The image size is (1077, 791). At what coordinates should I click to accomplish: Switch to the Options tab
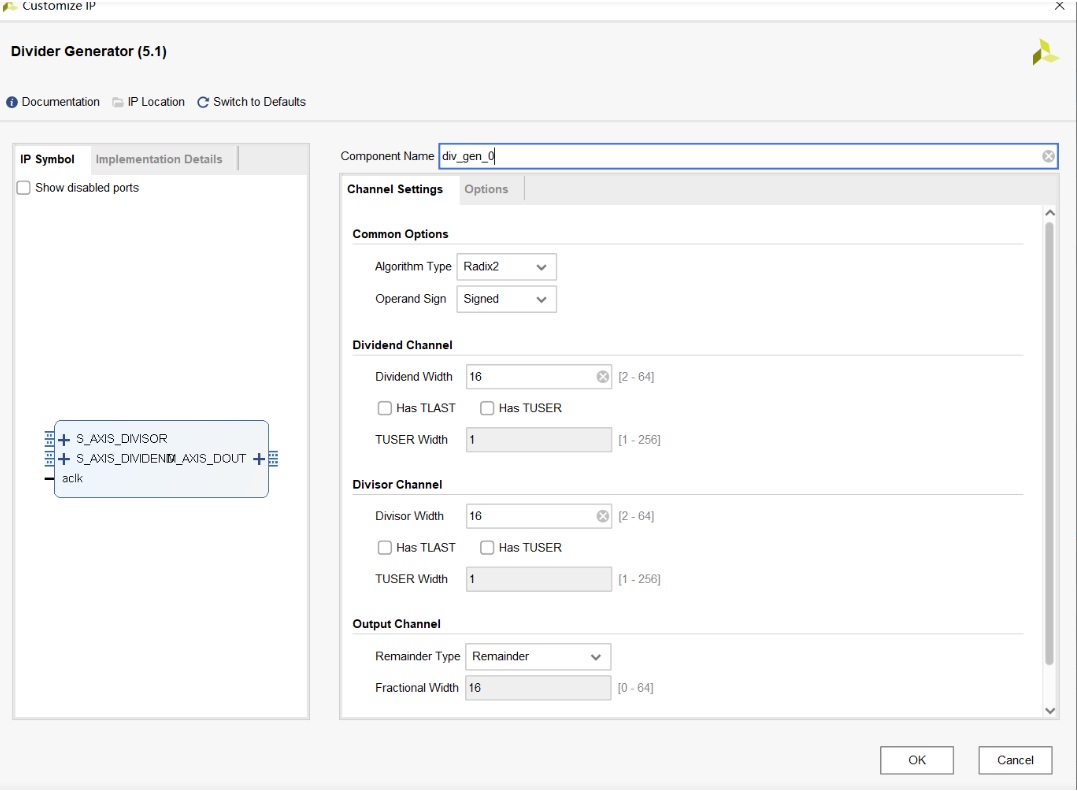coord(486,189)
